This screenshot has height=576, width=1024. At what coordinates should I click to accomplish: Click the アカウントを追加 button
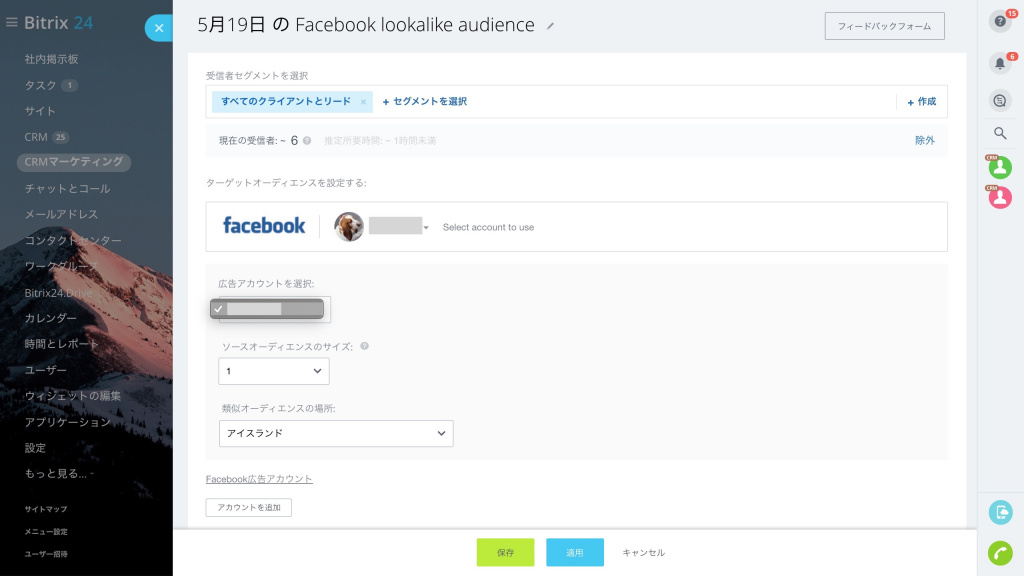coord(249,507)
